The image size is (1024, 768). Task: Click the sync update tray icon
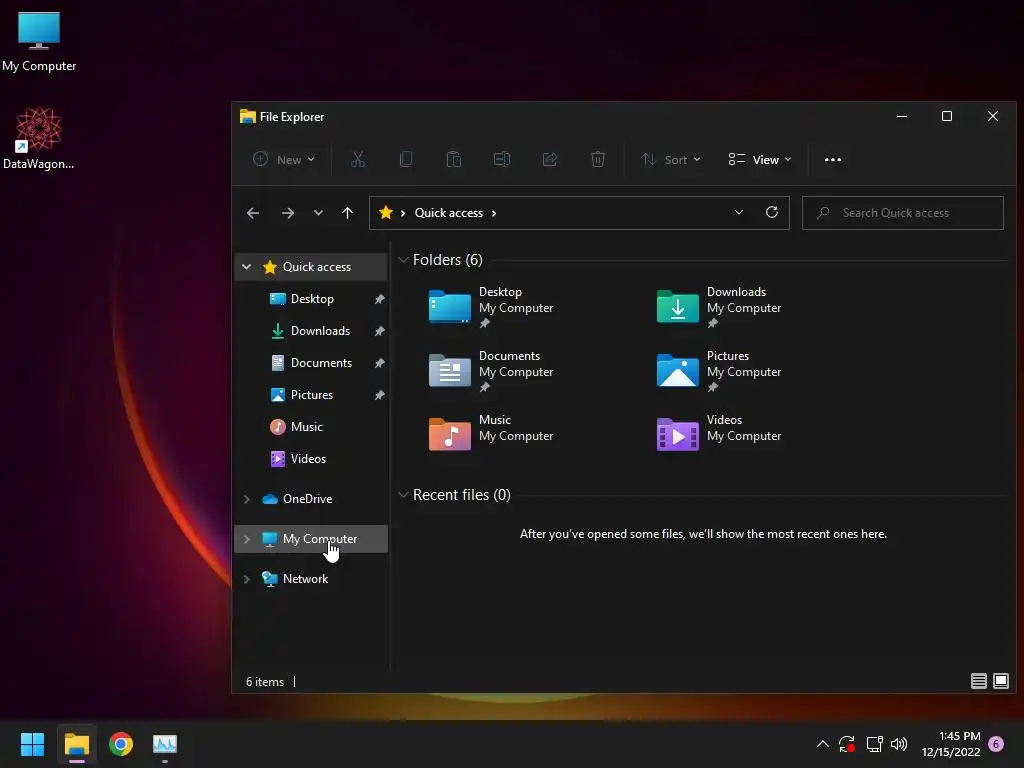click(847, 744)
